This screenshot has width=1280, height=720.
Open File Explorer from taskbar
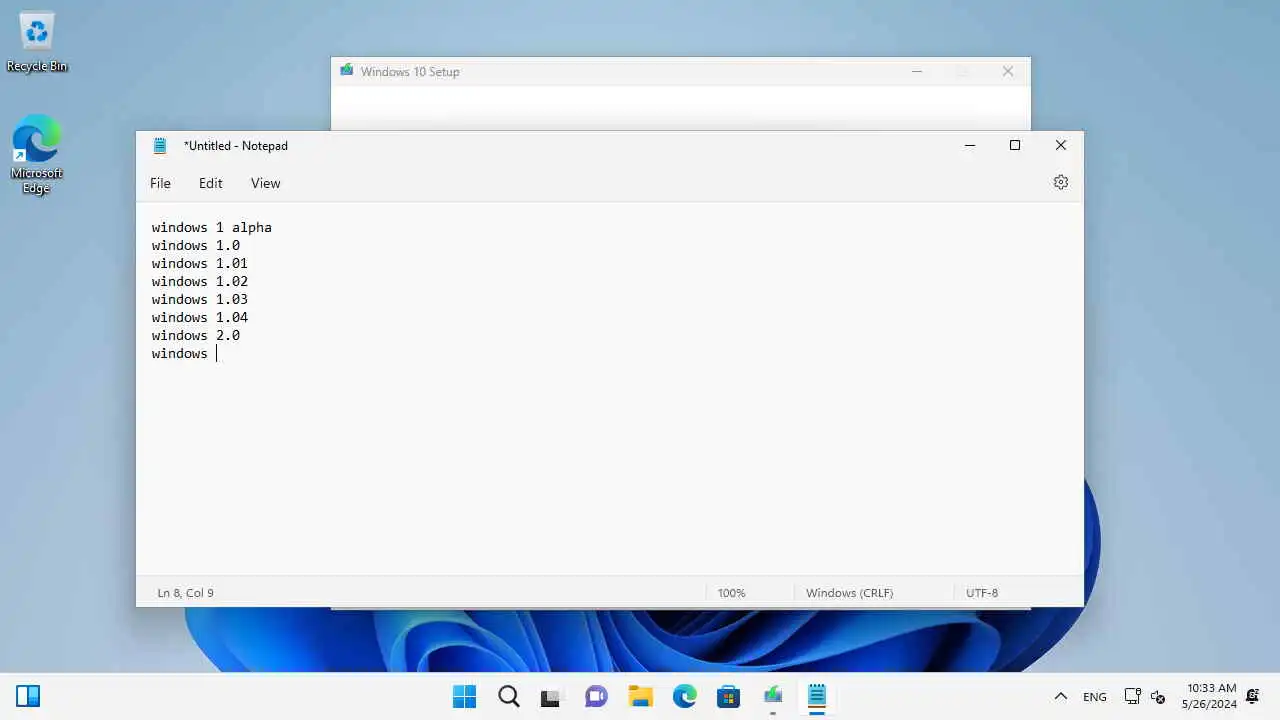click(x=640, y=696)
